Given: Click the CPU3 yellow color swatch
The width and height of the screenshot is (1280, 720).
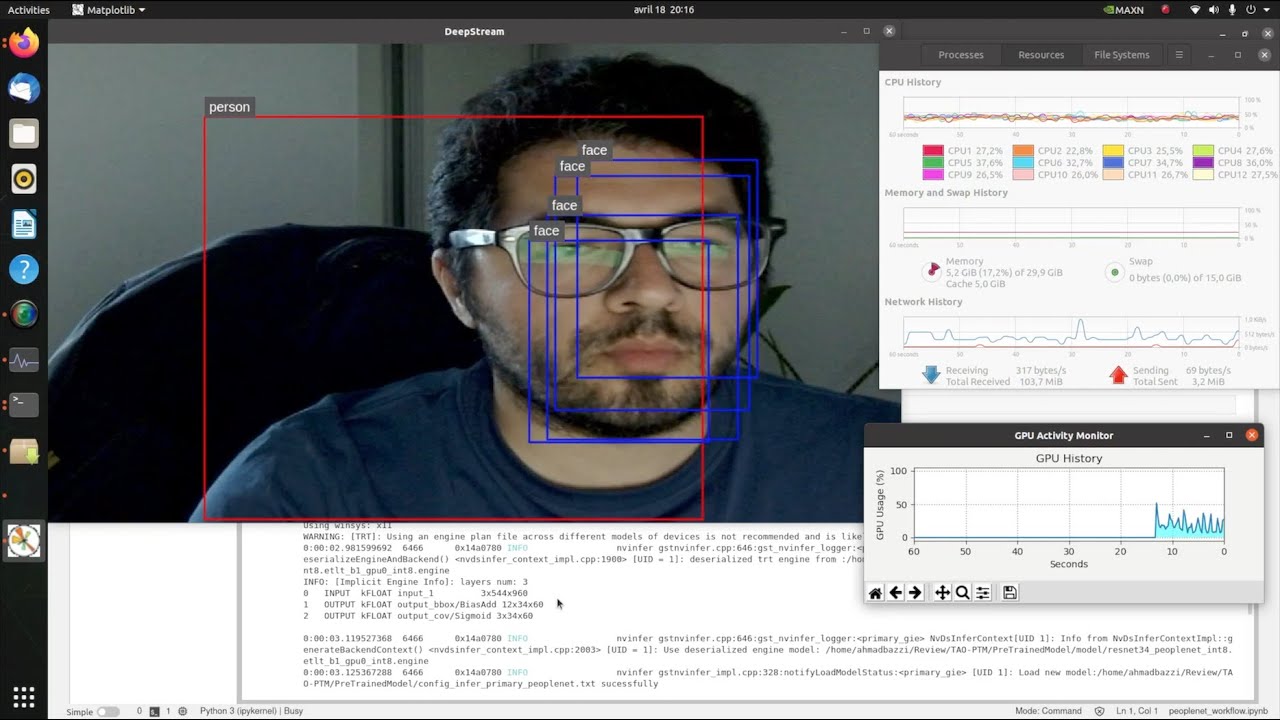Looking at the screenshot, I should coord(1113,151).
